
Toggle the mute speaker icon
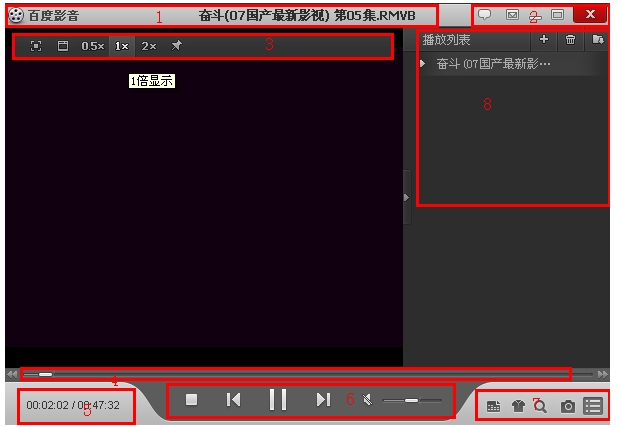[367, 400]
